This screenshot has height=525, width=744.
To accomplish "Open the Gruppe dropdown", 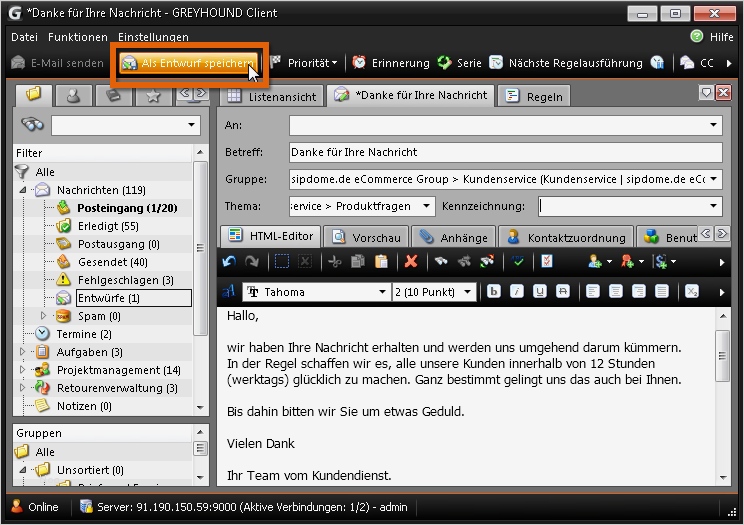I will coord(714,179).
